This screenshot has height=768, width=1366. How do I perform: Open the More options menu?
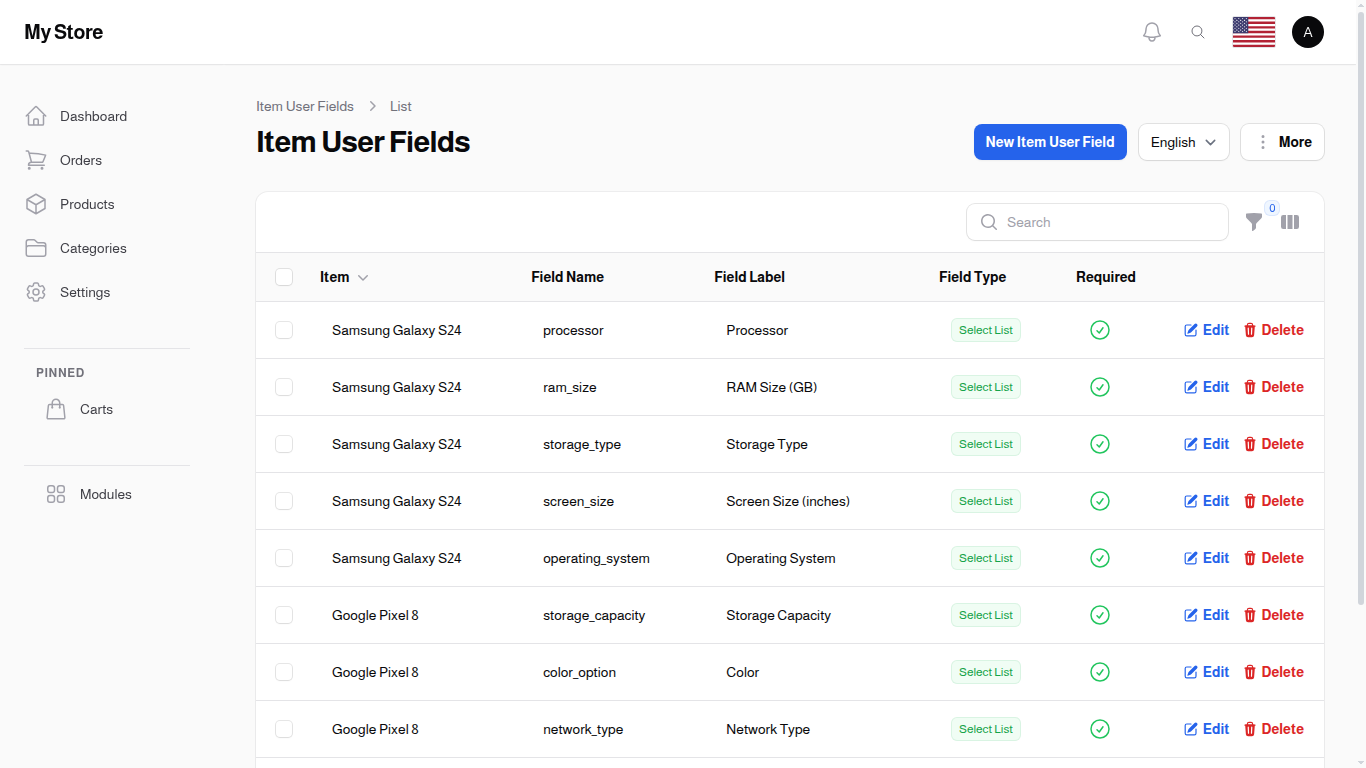point(1282,142)
